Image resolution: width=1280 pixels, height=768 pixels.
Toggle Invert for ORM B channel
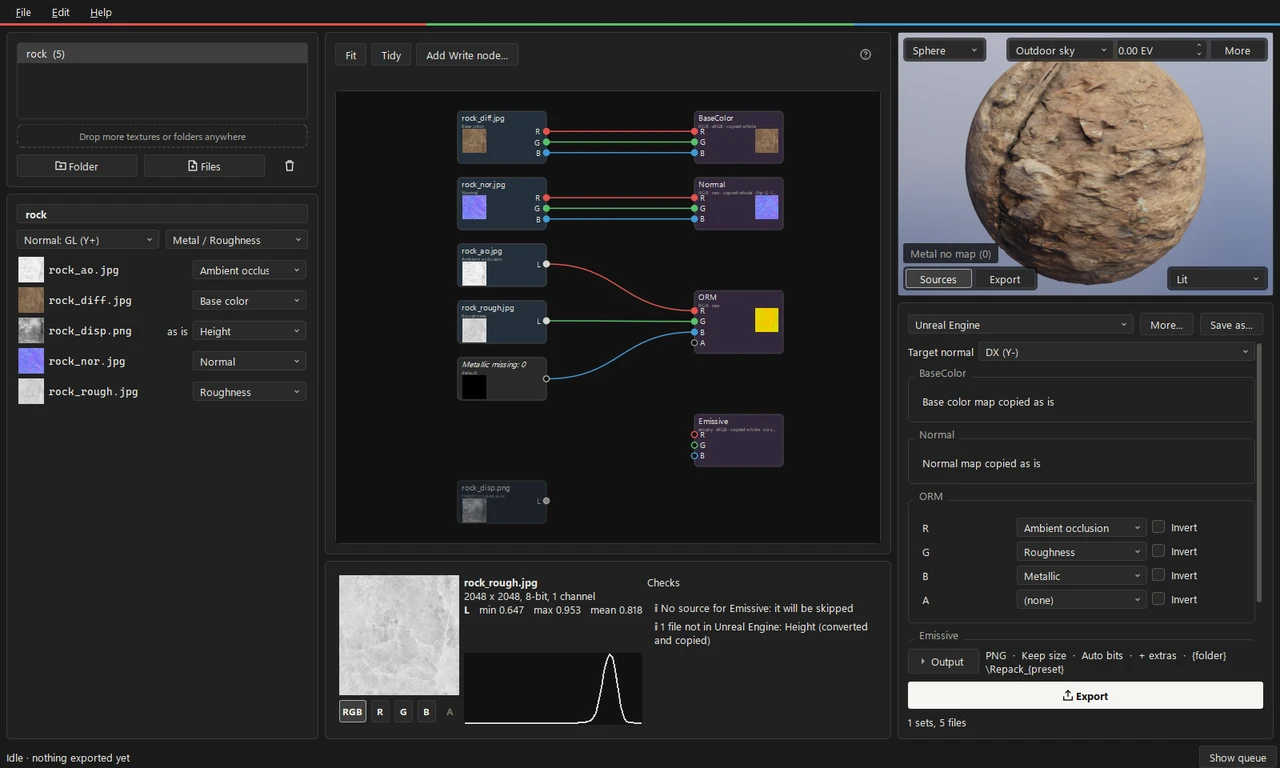coord(1158,575)
